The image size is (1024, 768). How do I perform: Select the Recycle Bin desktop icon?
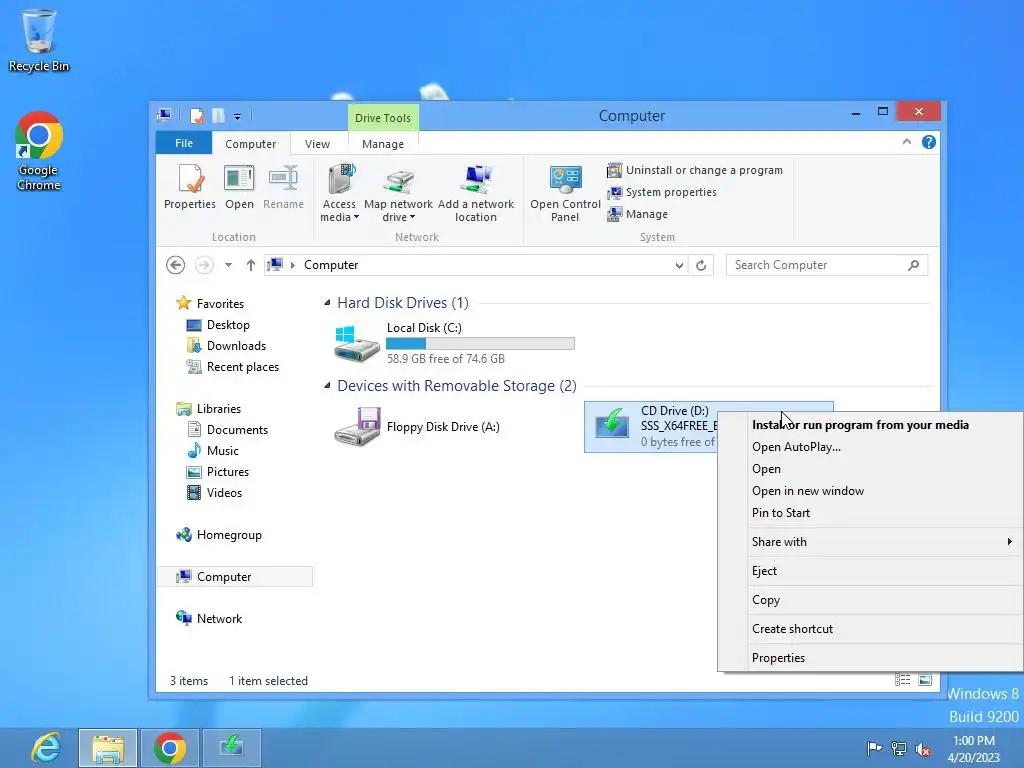tap(39, 40)
